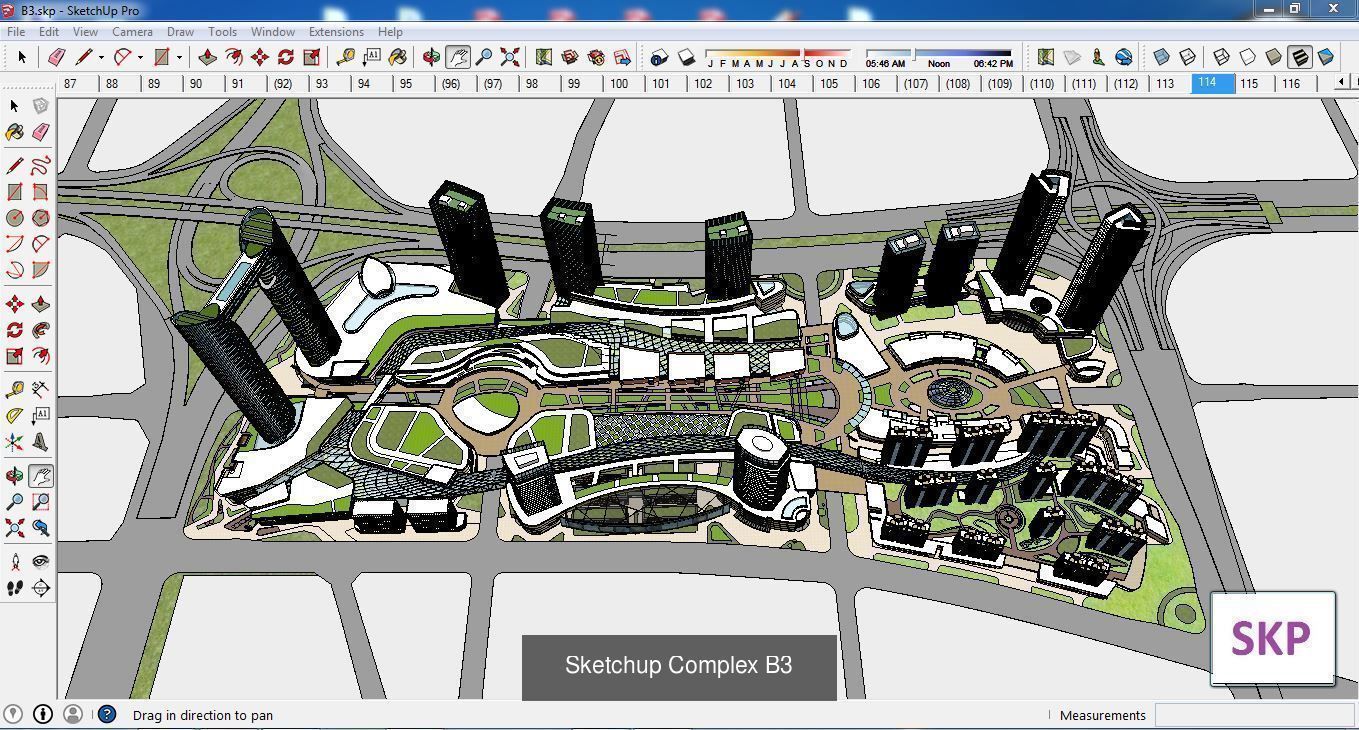The height and width of the screenshot is (730, 1359).
Task: Activate the Walk footprints tool
Action: [14, 588]
